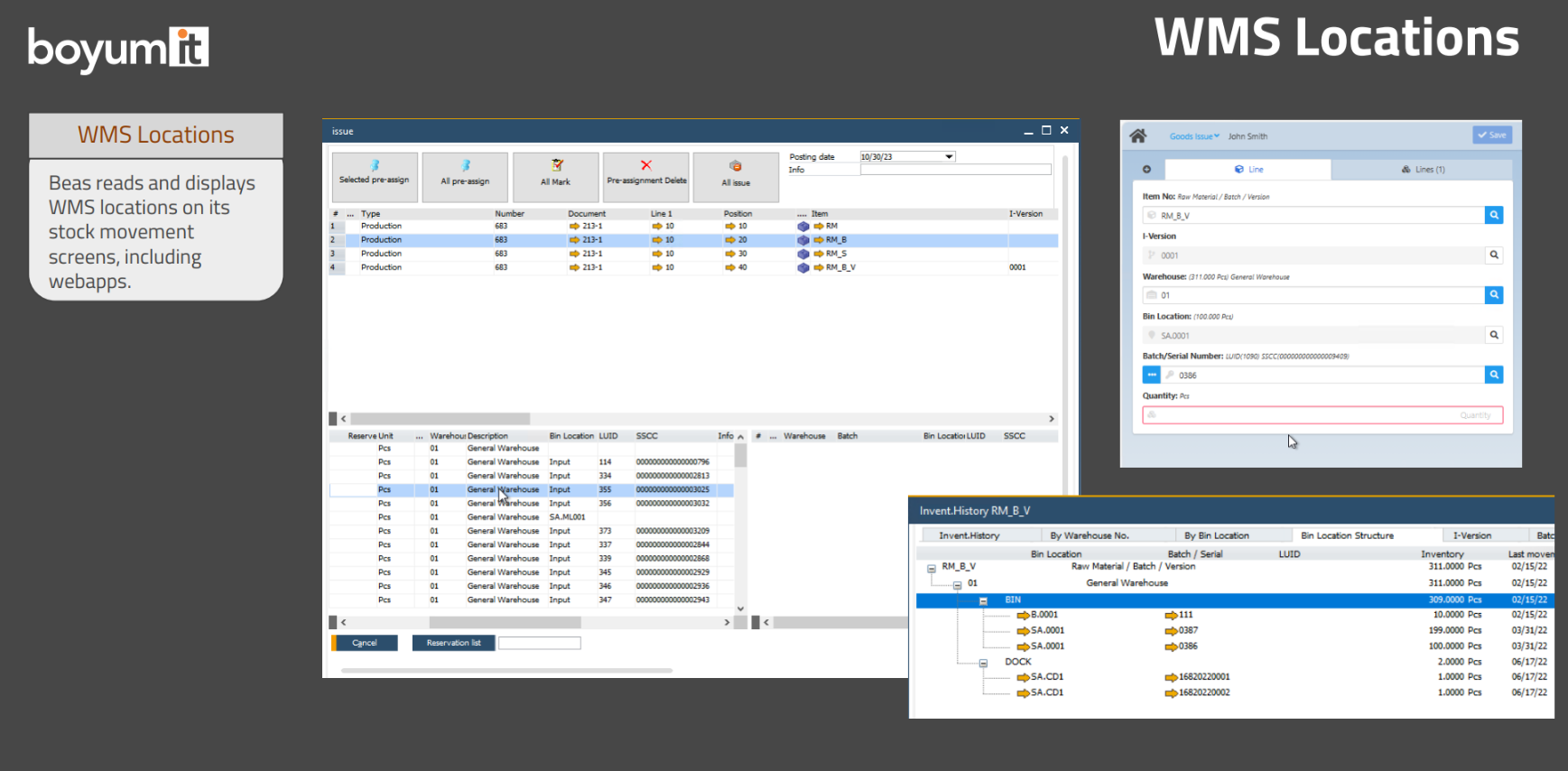Click the link arrow beside B.0001

[1023, 616]
